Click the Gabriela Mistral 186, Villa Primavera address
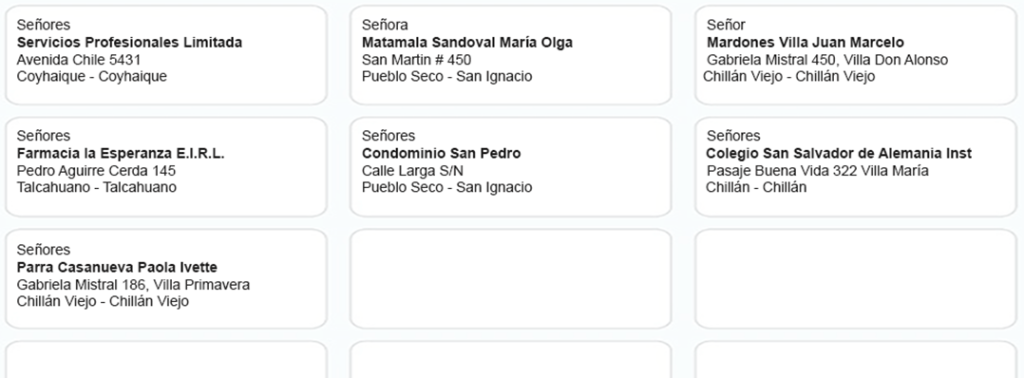 [x=133, y=285]
